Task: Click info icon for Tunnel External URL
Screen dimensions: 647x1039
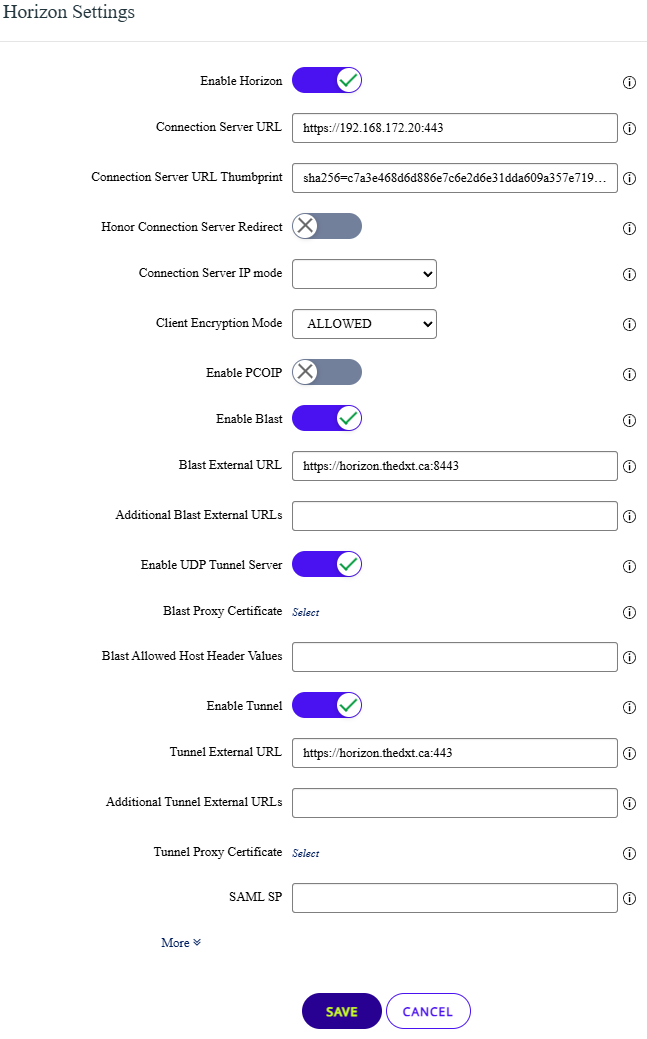Action: 630,754
